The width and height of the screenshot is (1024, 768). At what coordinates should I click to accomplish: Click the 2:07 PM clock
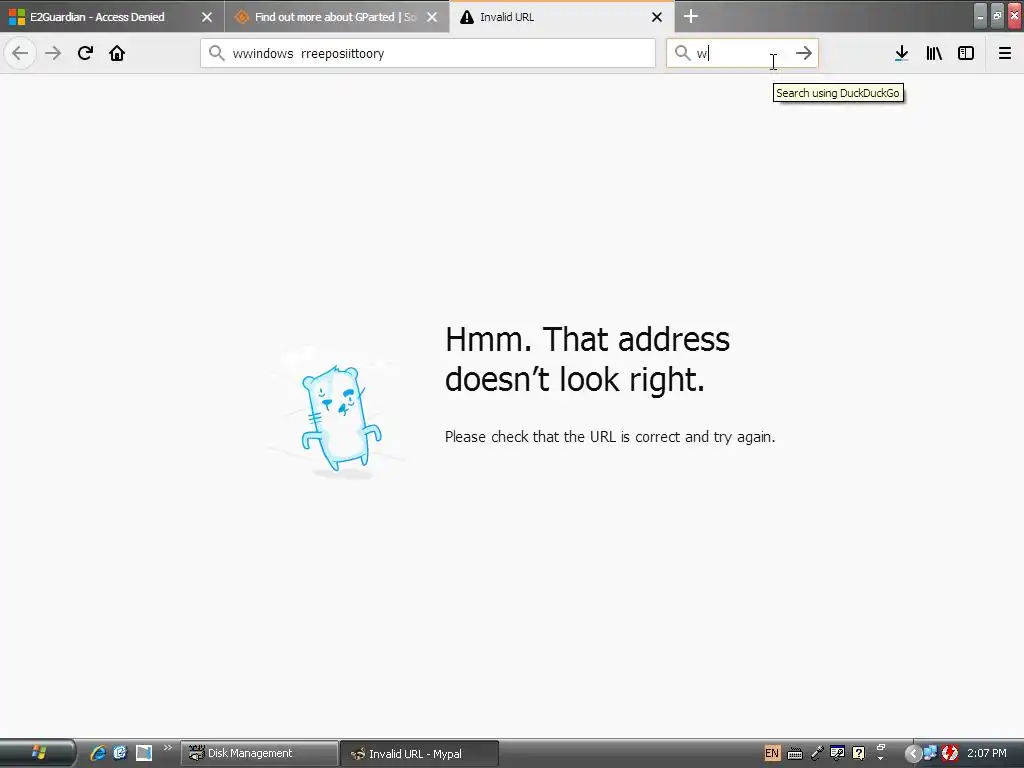tap(987, 753)
